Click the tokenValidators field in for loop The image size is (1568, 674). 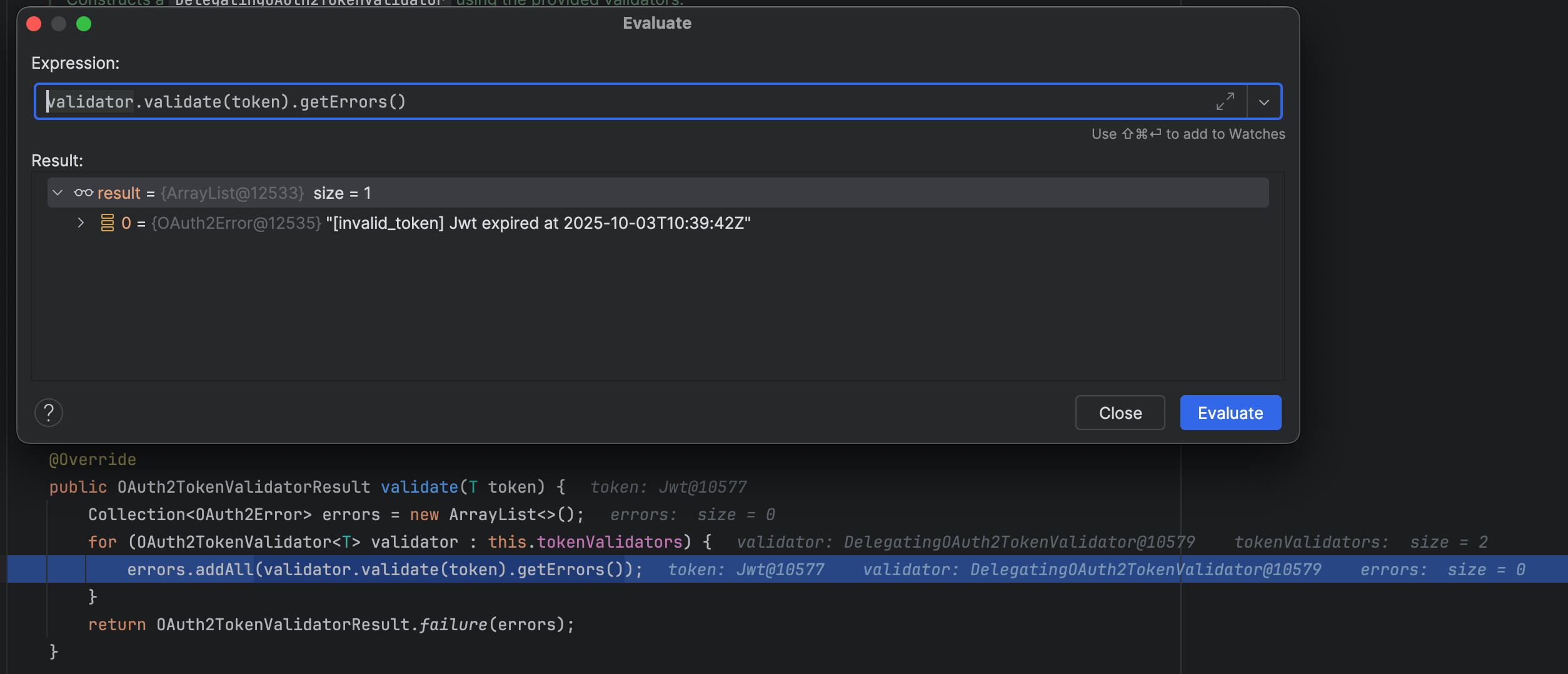[x=609, y=542]
